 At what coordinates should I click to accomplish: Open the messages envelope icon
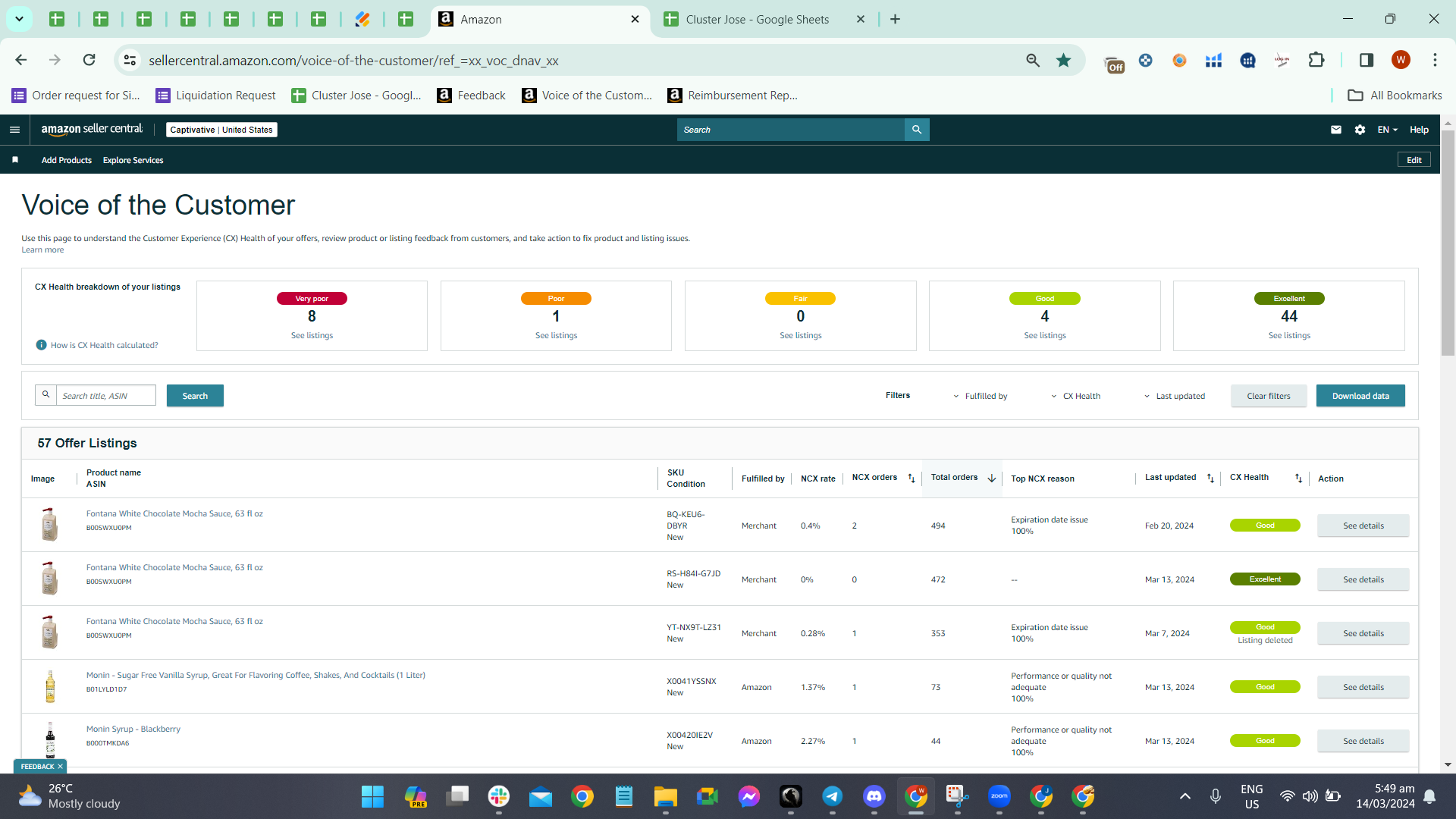pyautogui.click(x=1336, y=130)
